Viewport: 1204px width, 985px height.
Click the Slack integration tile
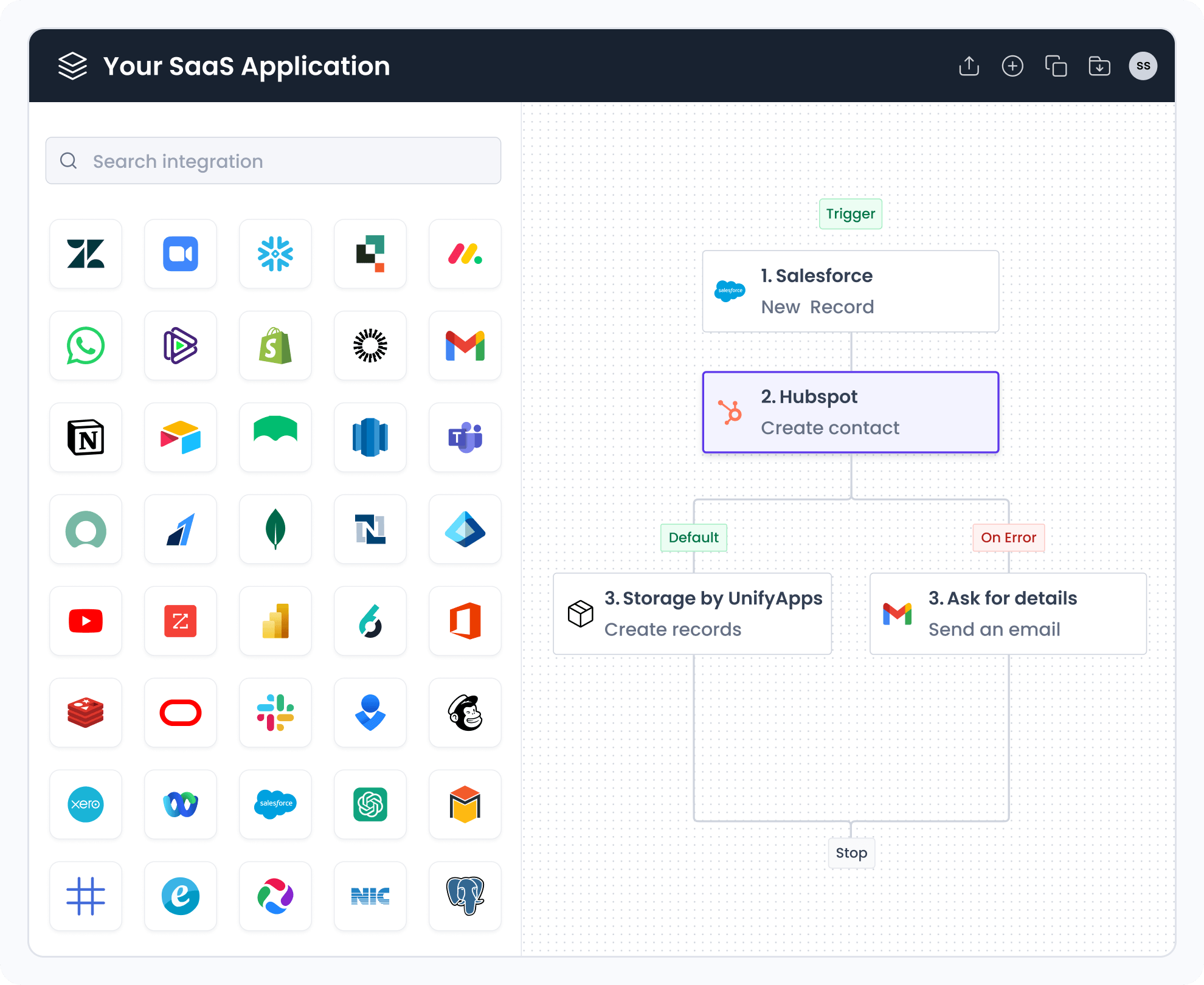click(x=275, y=713)
